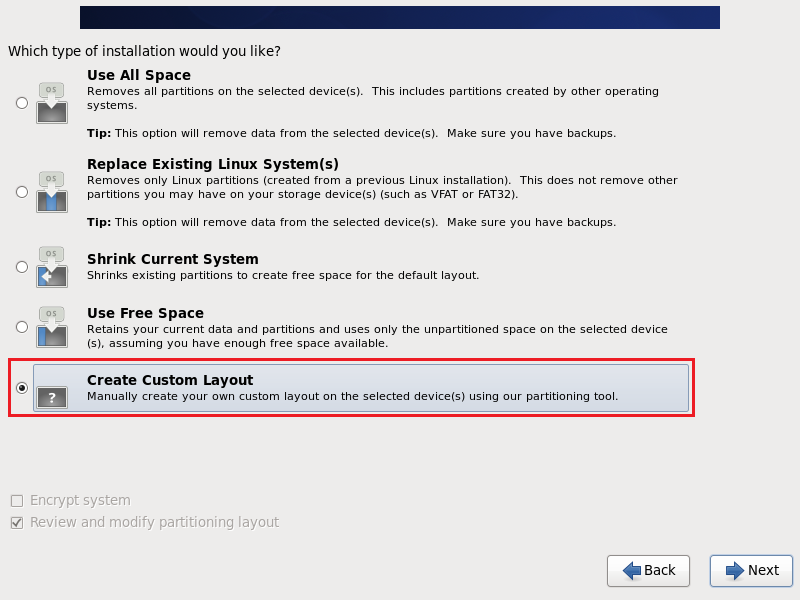Click the installation progress bar at top
This screenshot has width=800, height=600.
[x=400, y=16]
